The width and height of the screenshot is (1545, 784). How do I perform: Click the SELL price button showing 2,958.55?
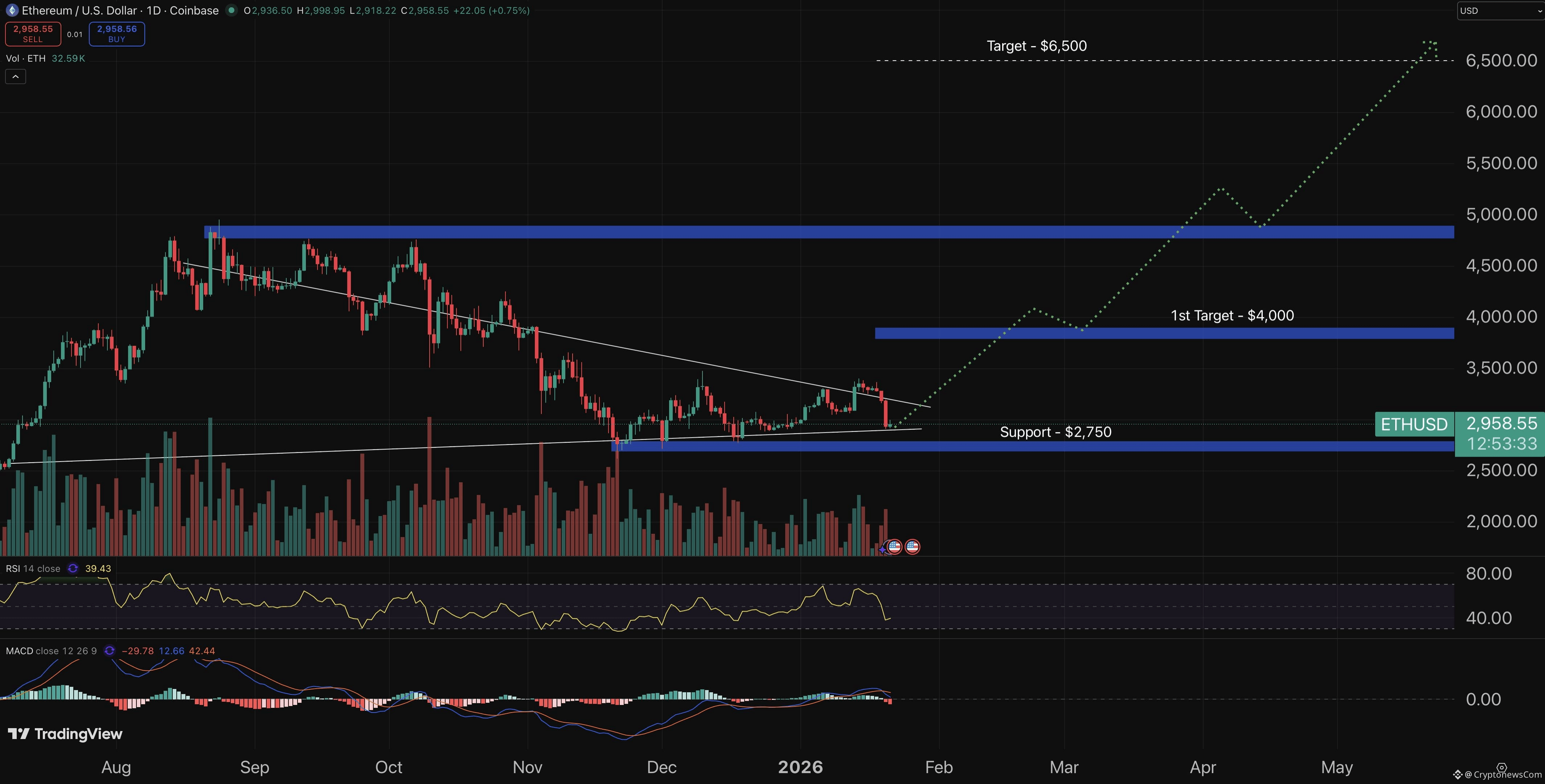click(33, 34)
